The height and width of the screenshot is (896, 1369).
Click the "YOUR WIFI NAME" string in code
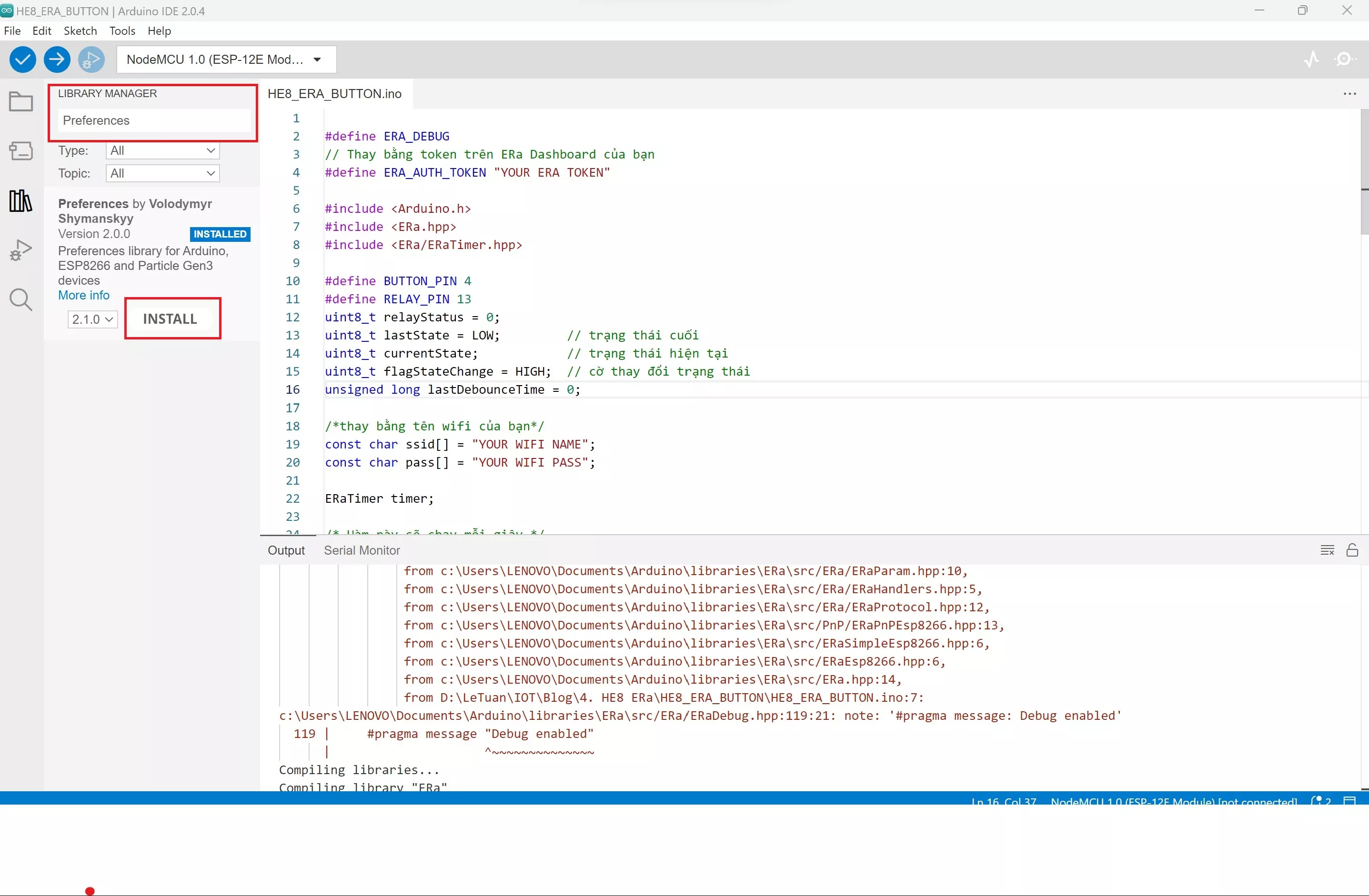(530, 444)
